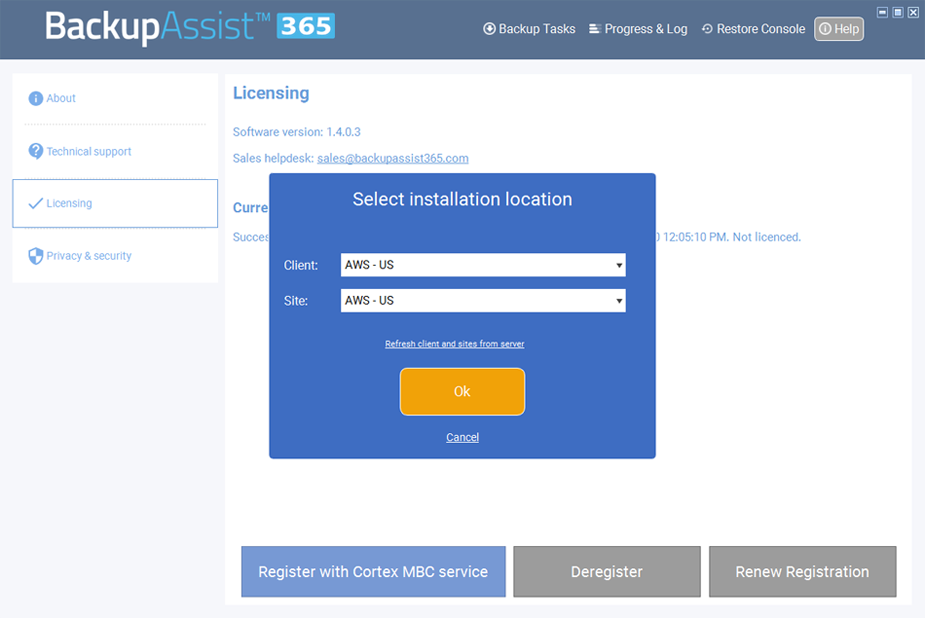Open the sales helpdesk email link
The image size is (925, 618).
392,158
